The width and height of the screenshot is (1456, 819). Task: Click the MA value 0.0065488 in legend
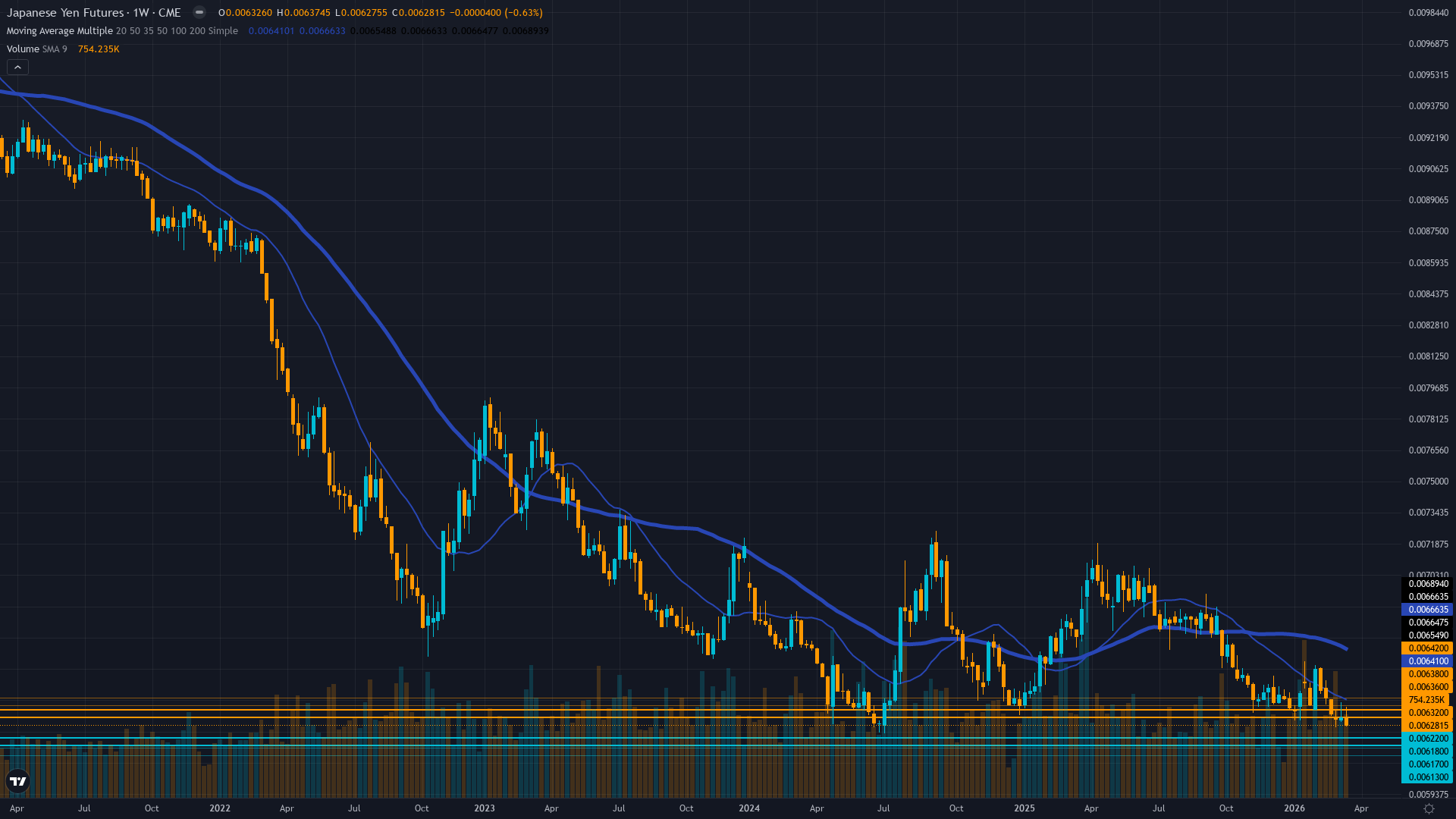[x=373, y=31]
